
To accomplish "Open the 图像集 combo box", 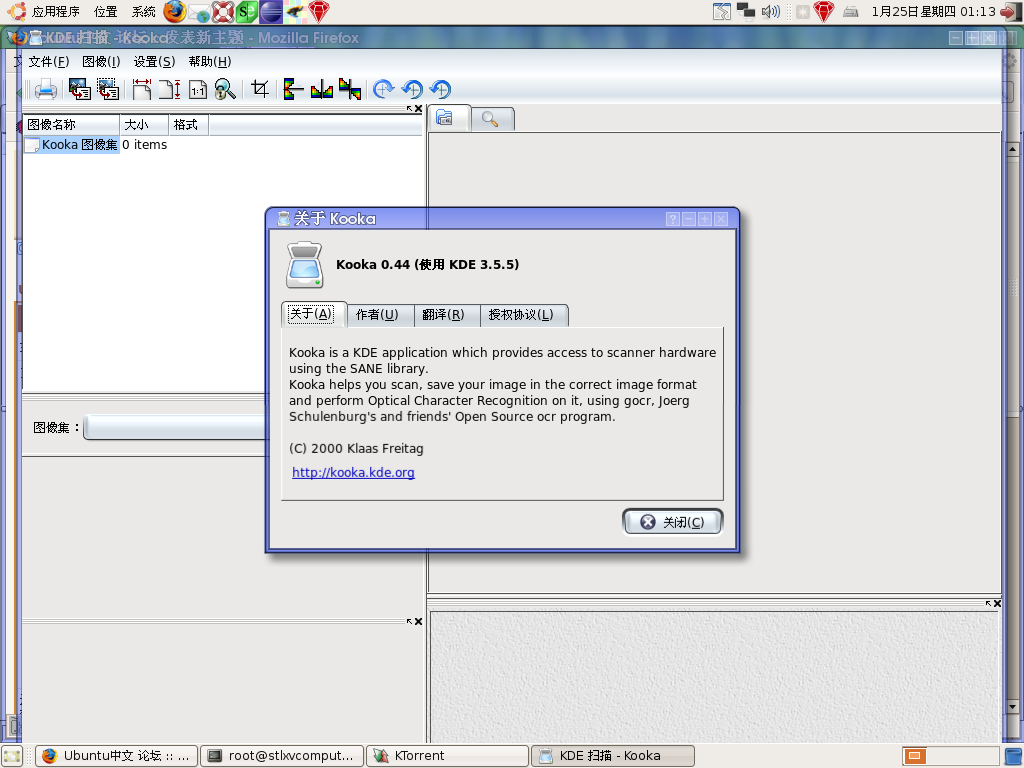I will click(x=175, y=427).
